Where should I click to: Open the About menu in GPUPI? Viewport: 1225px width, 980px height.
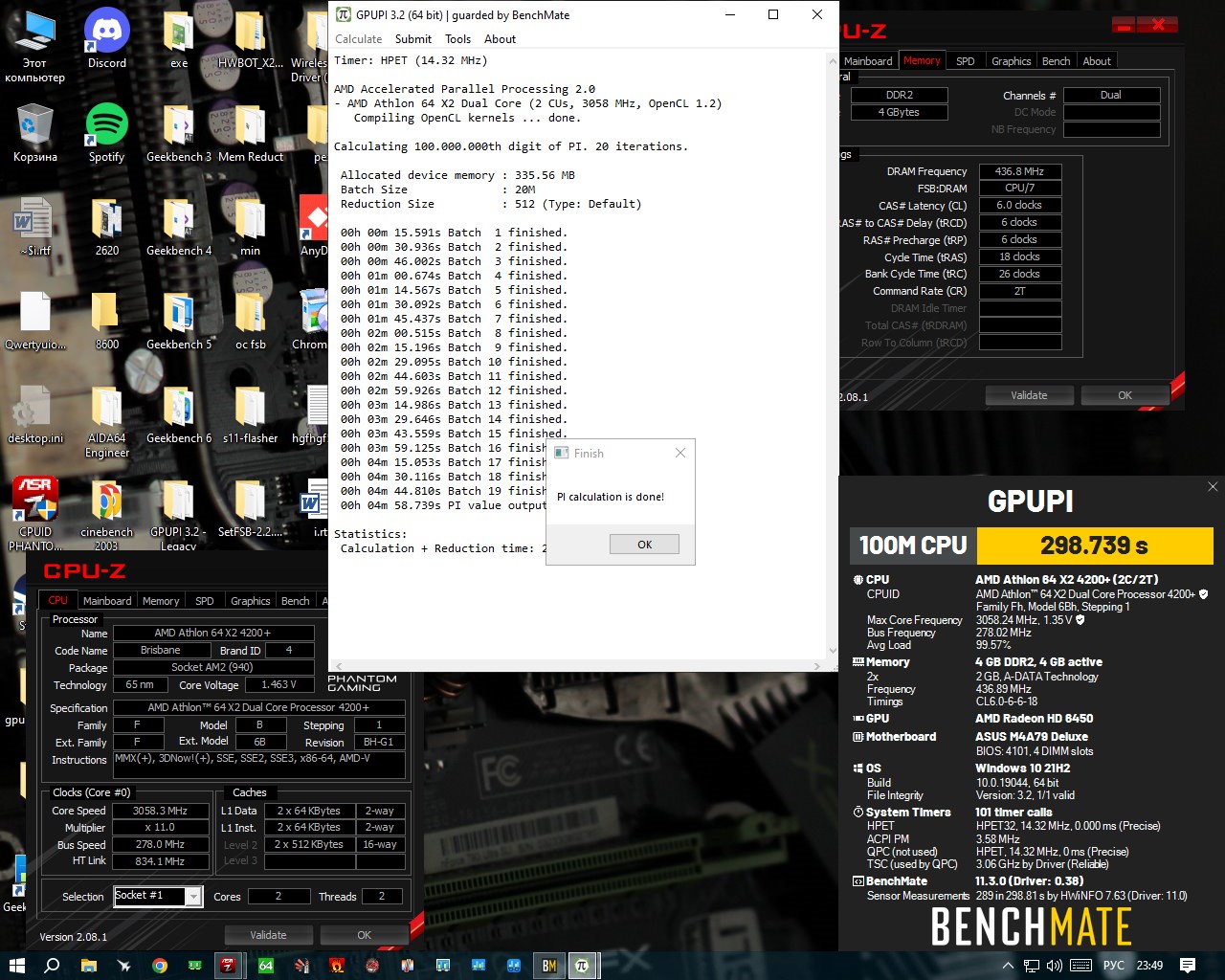(501, 39)
